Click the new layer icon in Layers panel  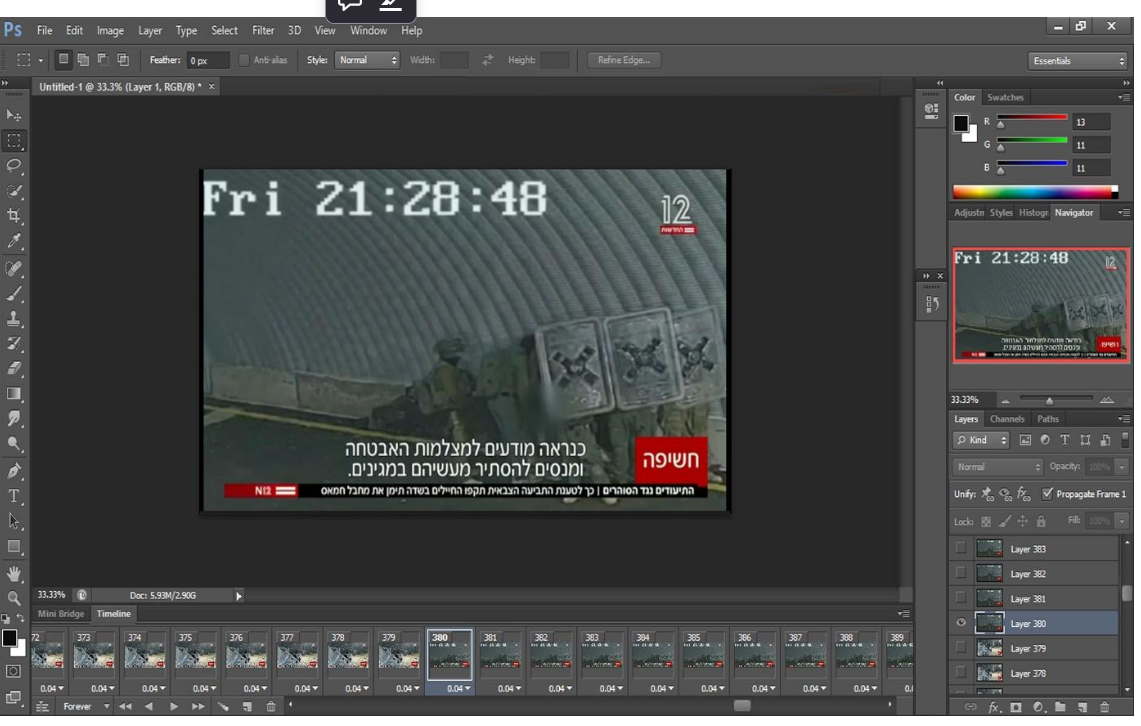[1082, 708]
